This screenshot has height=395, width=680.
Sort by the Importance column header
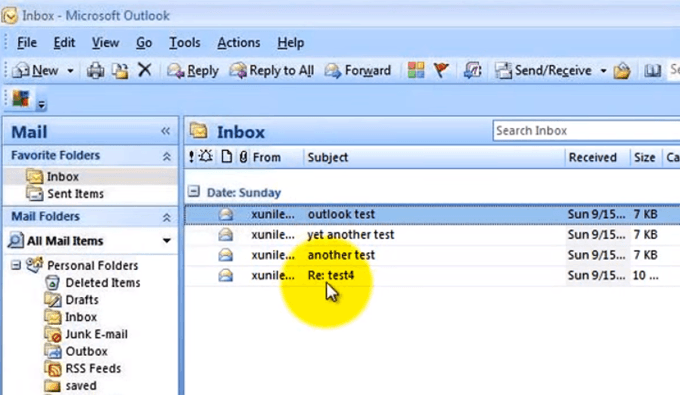191,157
